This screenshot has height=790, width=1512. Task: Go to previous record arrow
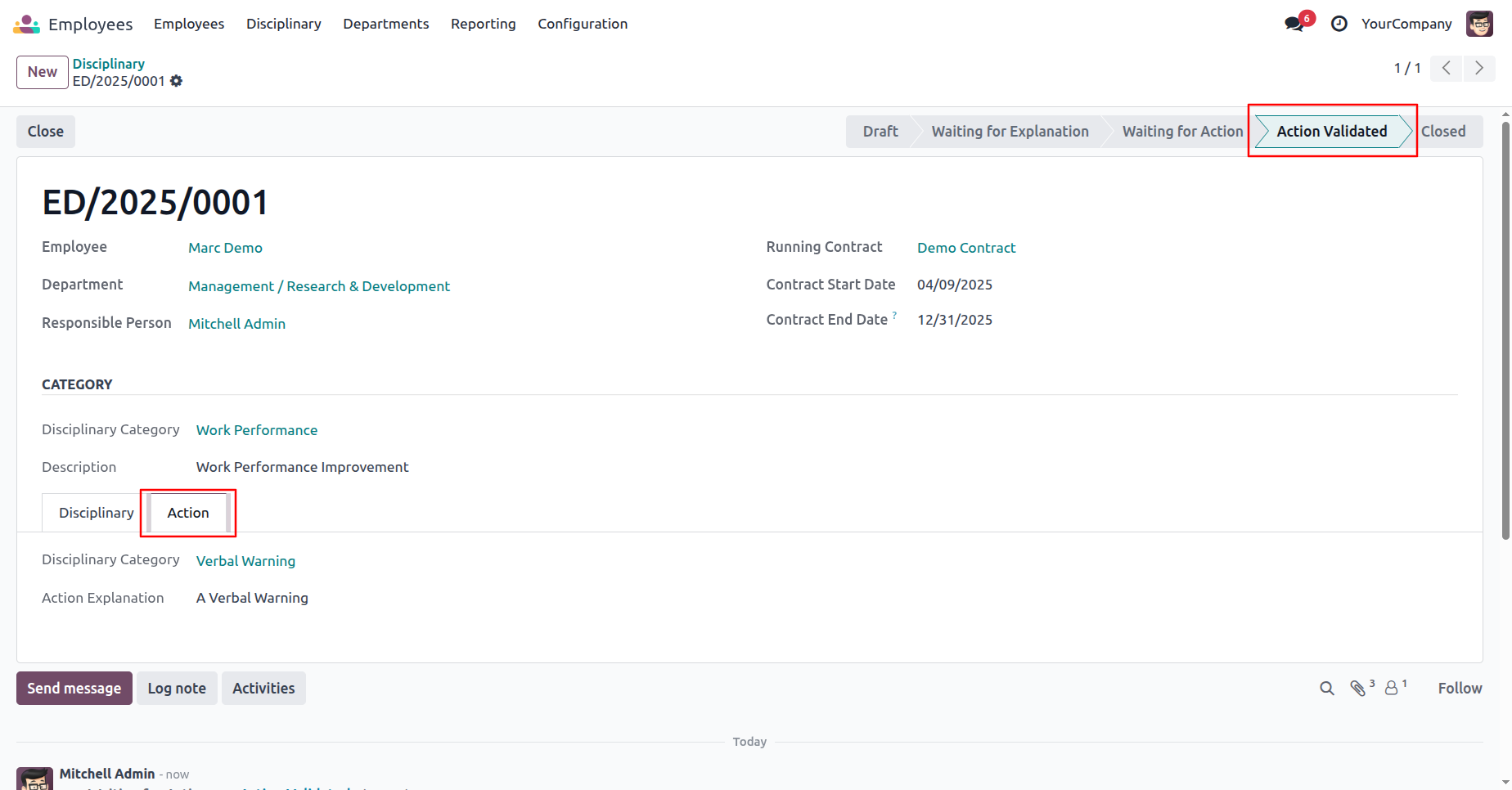(1447, 68)
